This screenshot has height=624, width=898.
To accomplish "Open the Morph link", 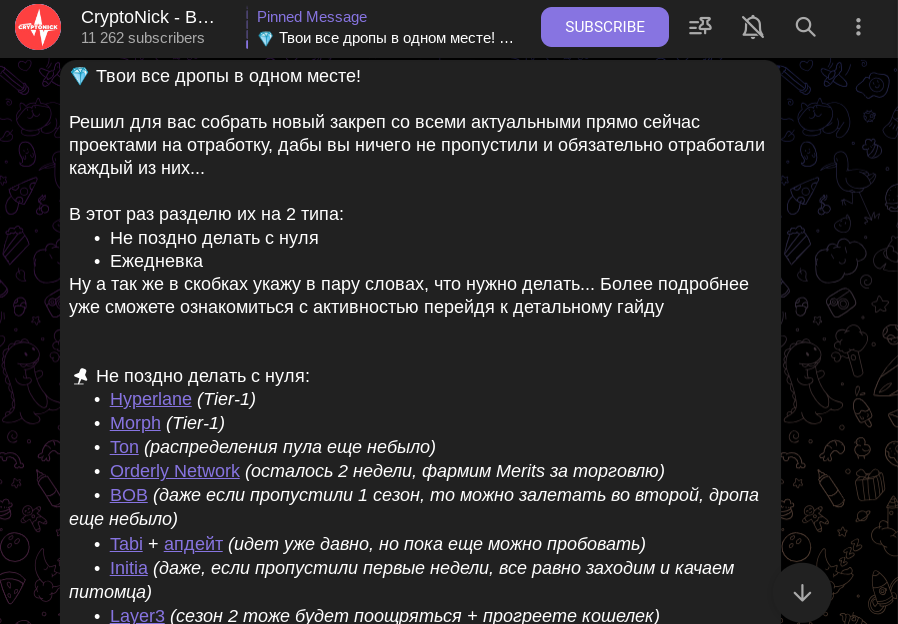I will coord(135,423).
